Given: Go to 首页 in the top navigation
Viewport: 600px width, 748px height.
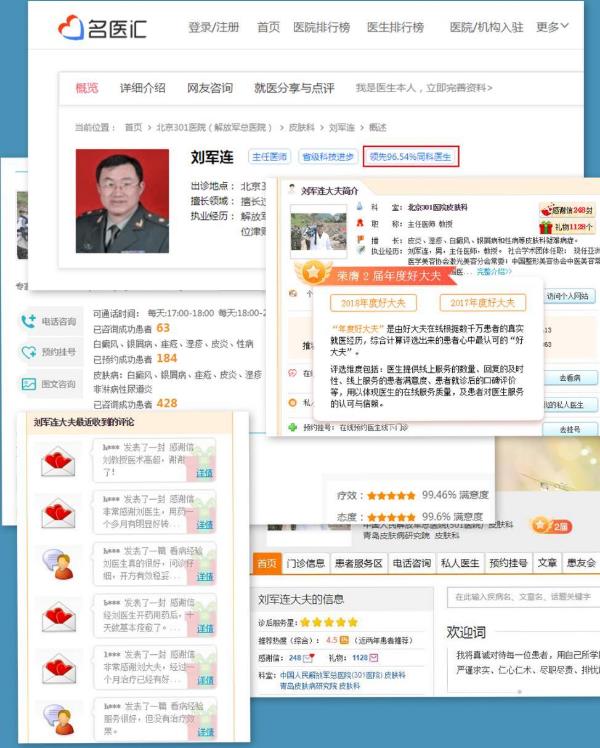Looking at the screenshot, I should (268, 27).
